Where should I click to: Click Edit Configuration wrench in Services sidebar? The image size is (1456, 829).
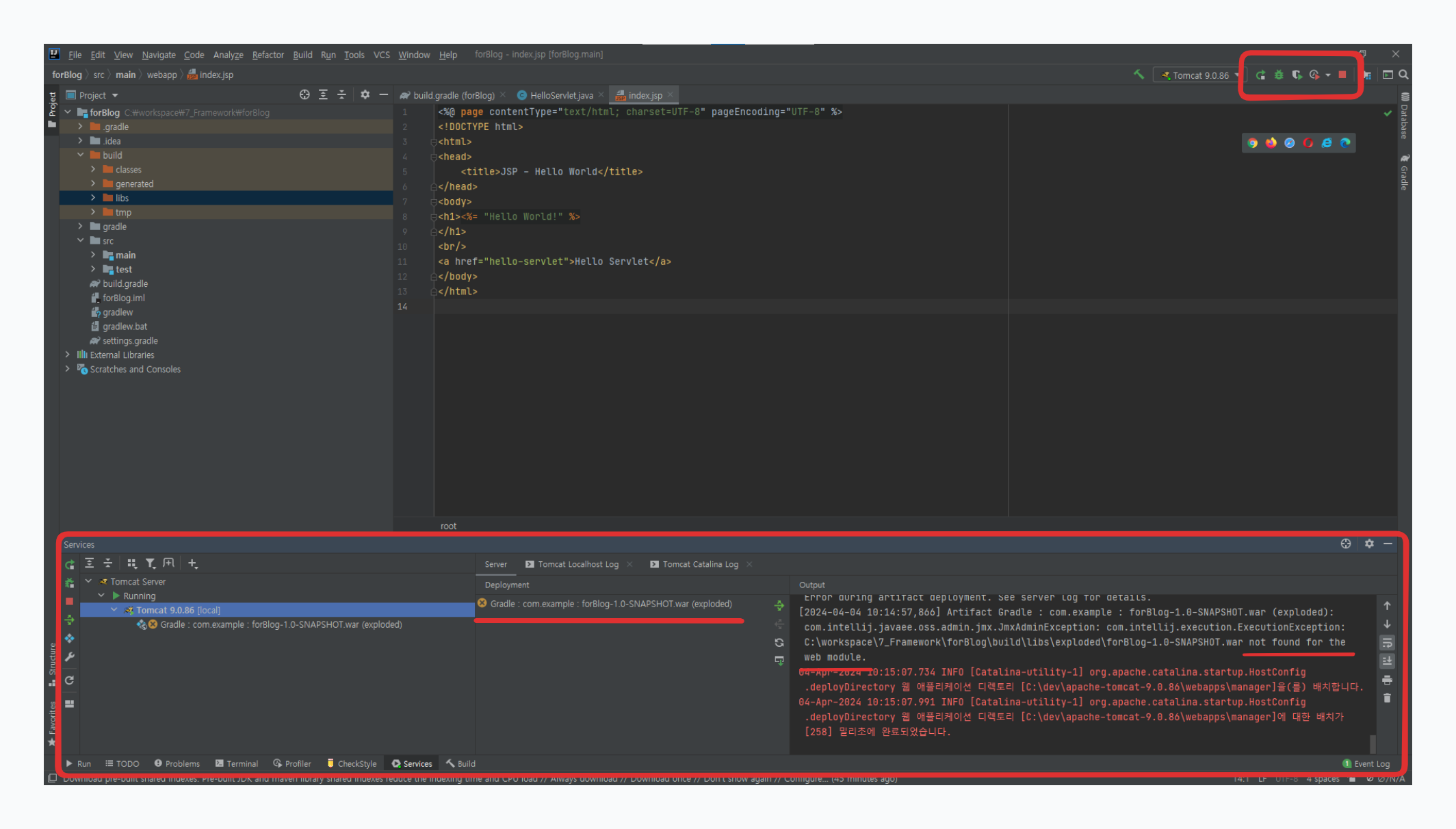pyautogui.click(x=70, y=656)
